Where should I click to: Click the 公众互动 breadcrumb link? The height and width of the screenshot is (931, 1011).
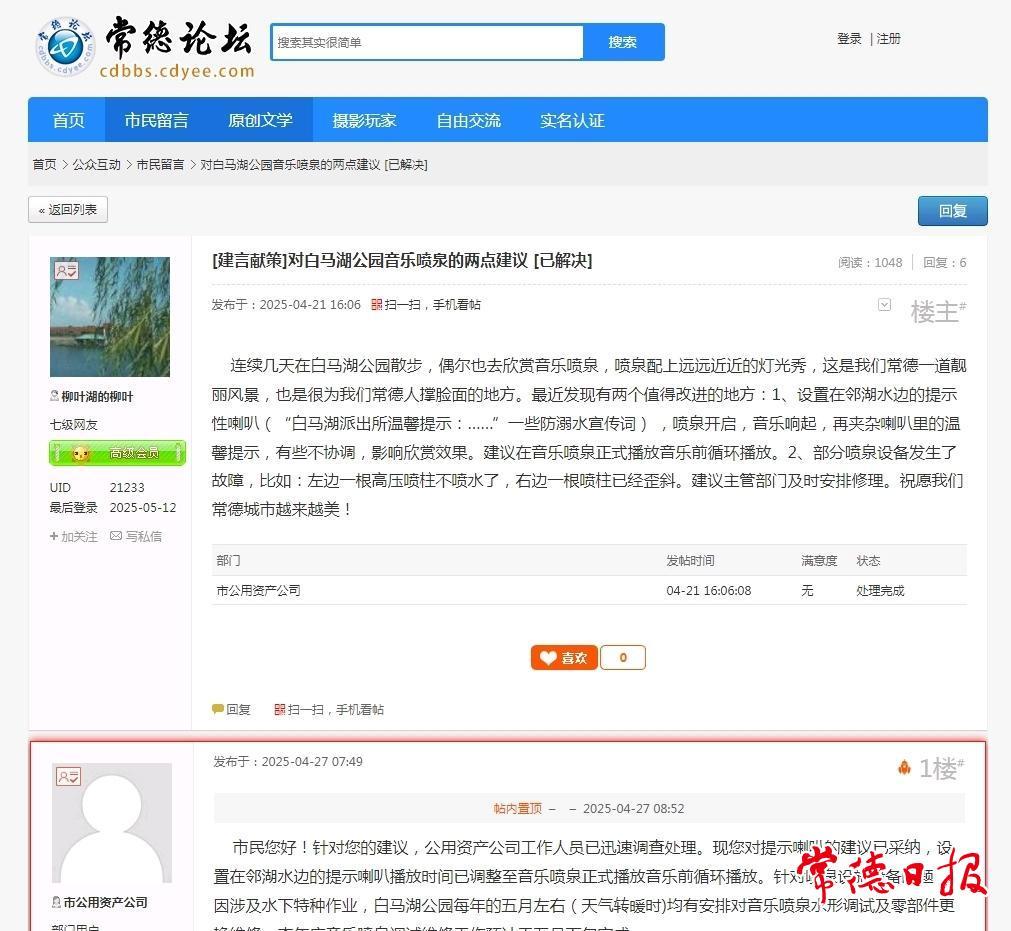coord(96,164)
